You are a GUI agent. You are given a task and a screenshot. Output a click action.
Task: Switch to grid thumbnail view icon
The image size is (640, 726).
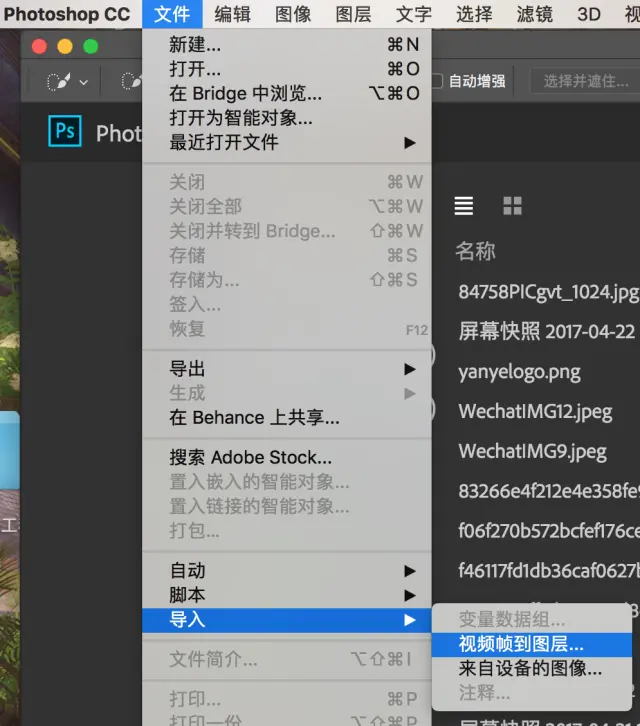512,206
